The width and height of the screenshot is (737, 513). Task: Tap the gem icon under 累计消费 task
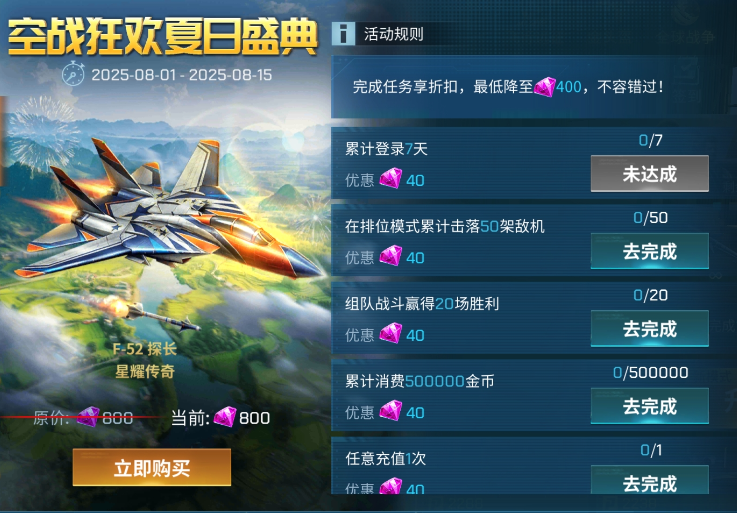pos(391,411)
